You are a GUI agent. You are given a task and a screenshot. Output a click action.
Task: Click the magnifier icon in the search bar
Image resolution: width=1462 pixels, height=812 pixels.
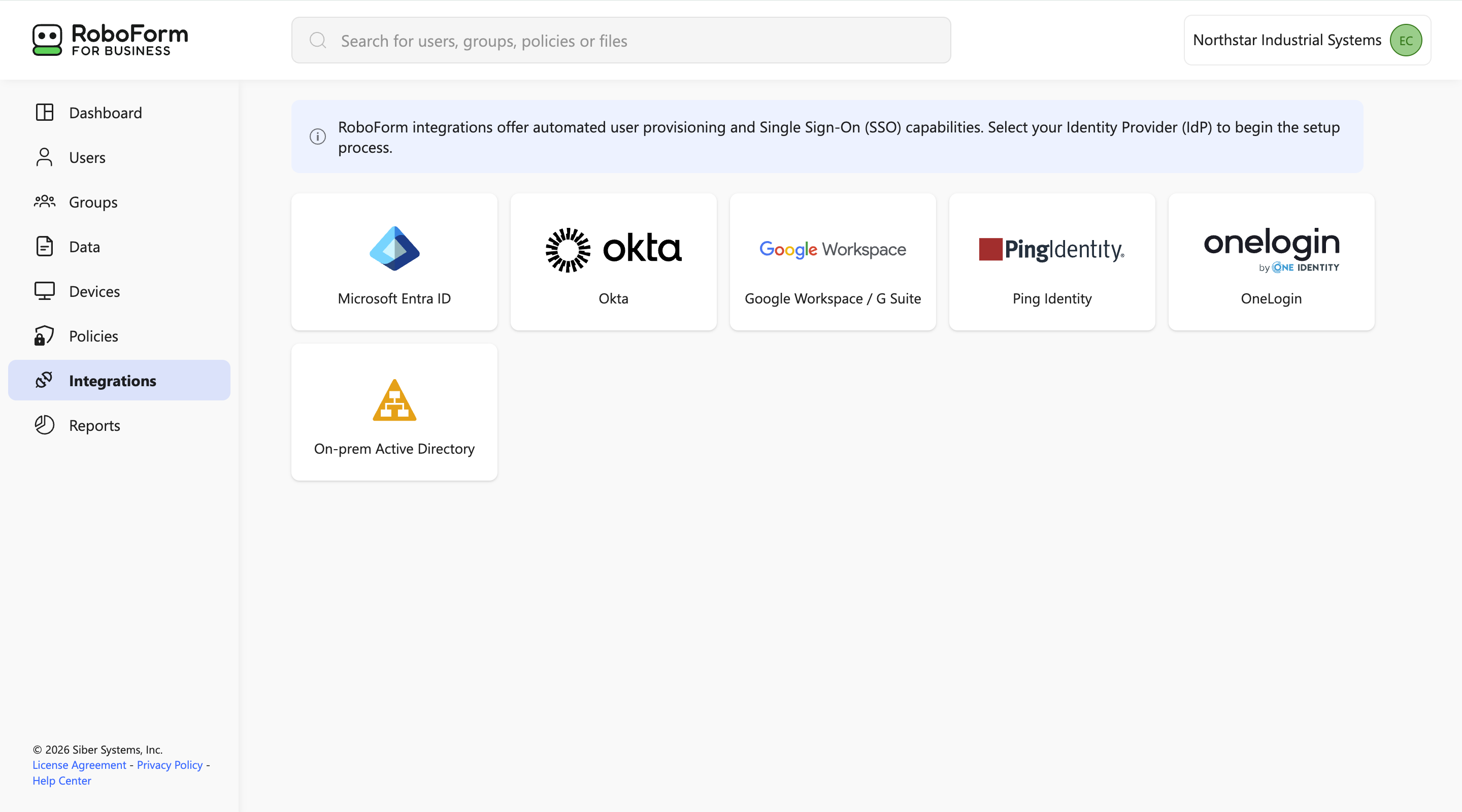[318, 40]
